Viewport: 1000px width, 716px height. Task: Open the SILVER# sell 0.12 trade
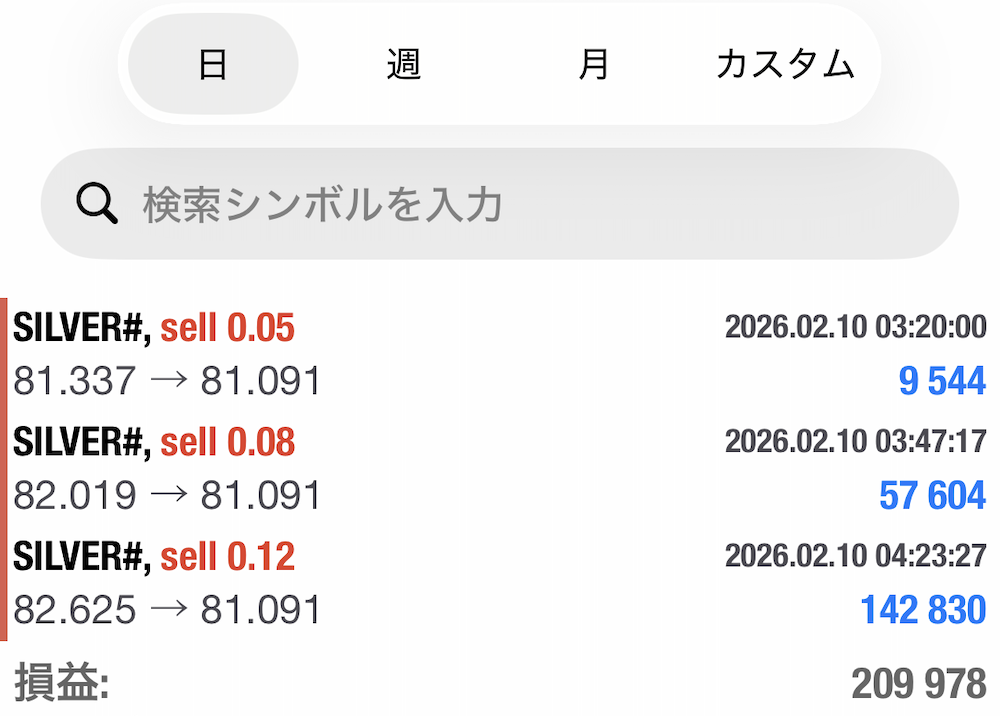[x=154, y=555]
